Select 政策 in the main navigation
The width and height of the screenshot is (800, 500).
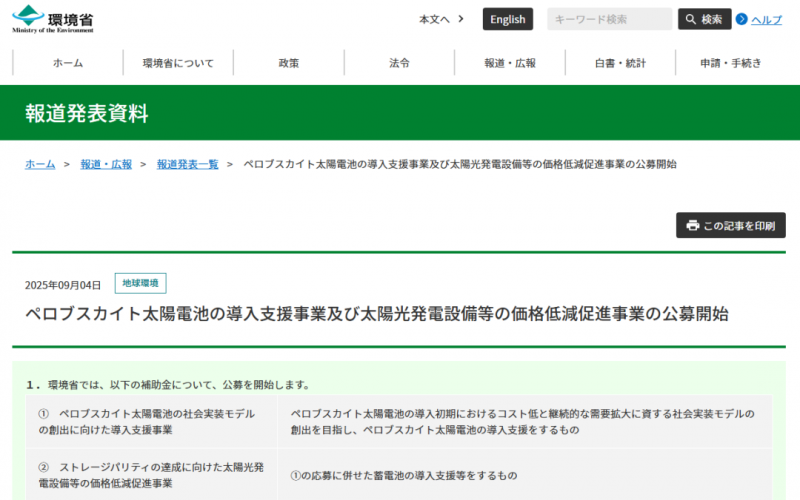(x=289, y=63)
